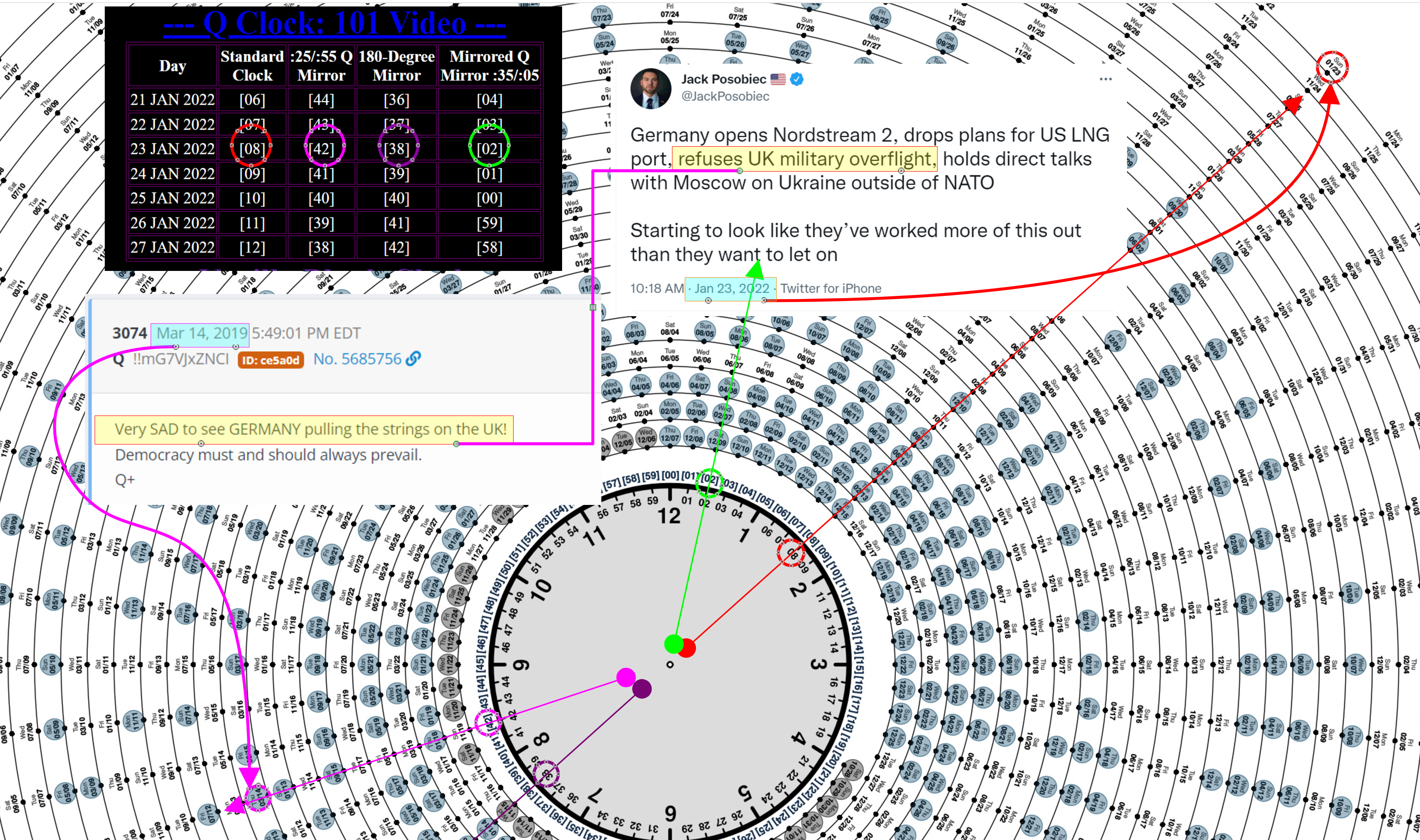Click the tweet date Jan 23, 2022
The height and width of the screenshot is (840, 1420).
(x=731, y=288)
